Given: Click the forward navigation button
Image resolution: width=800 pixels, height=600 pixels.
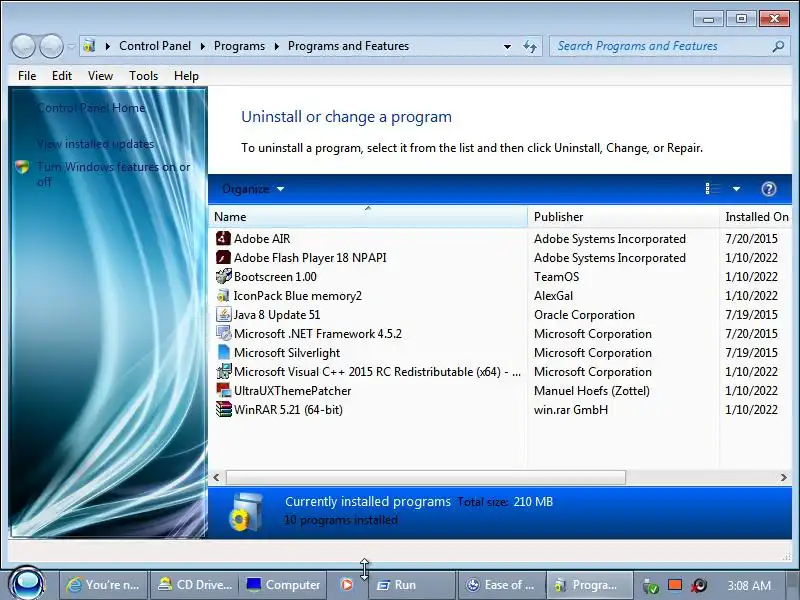Looking at the screenshot, I should (x=52, y=46).
